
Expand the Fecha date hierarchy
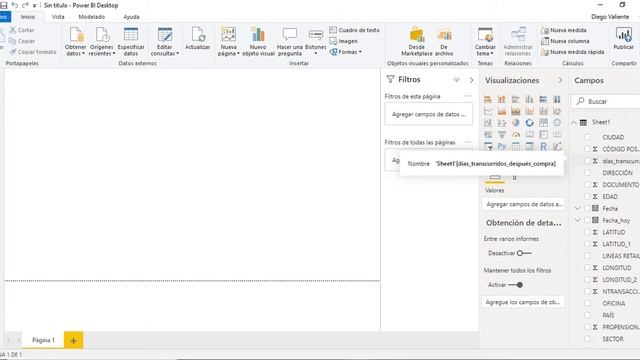tap(577, 208)
